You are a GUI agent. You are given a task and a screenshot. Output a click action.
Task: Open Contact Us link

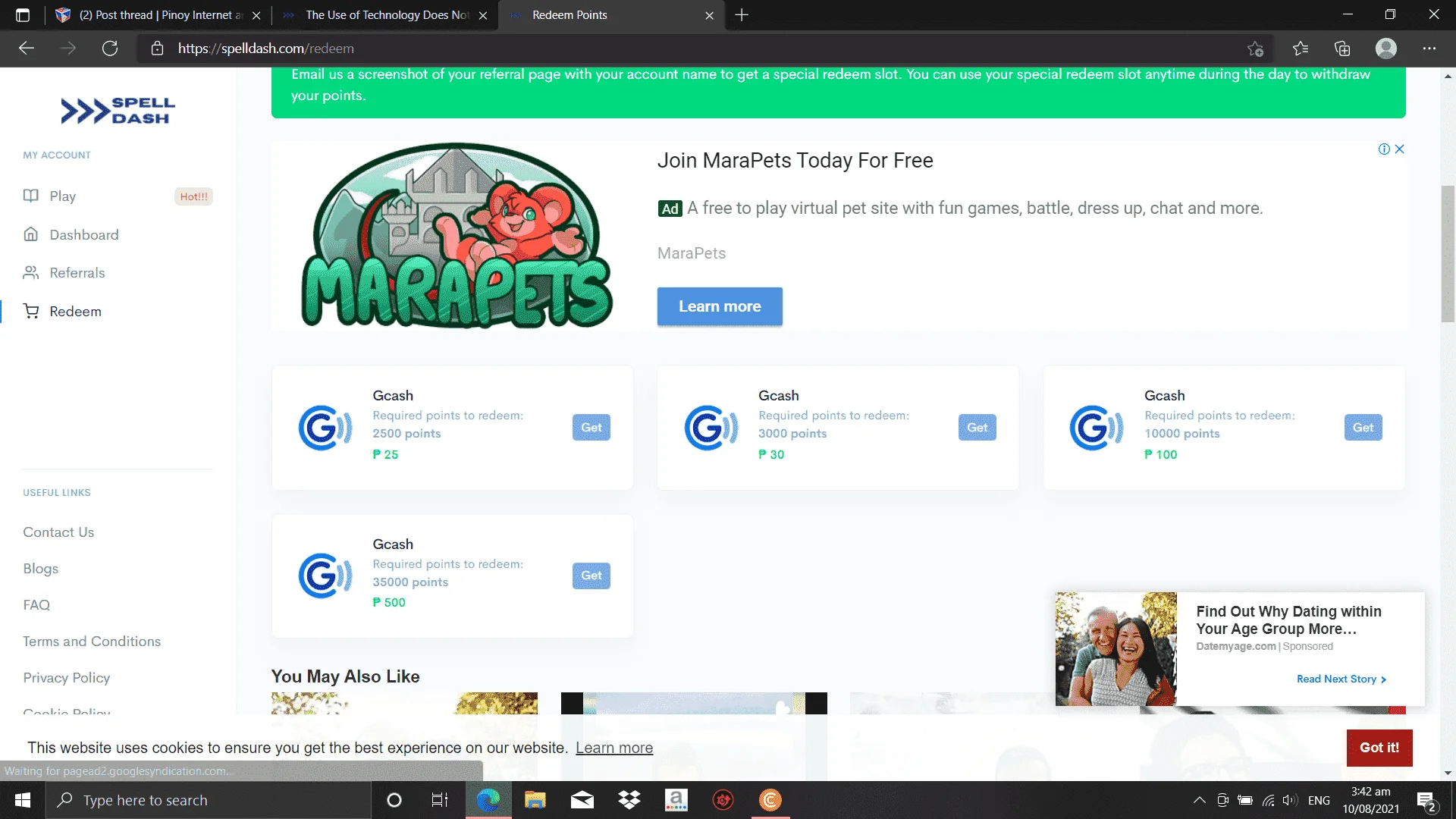point(58,532)
